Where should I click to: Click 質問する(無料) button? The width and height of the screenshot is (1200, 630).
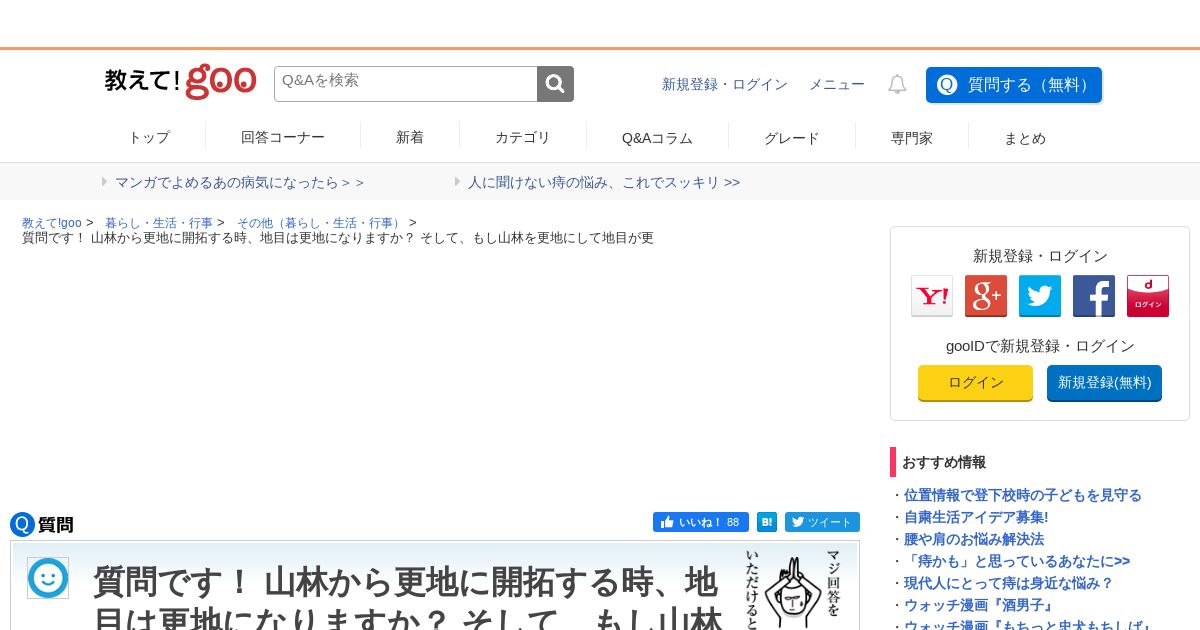[x=1014, y=85]
